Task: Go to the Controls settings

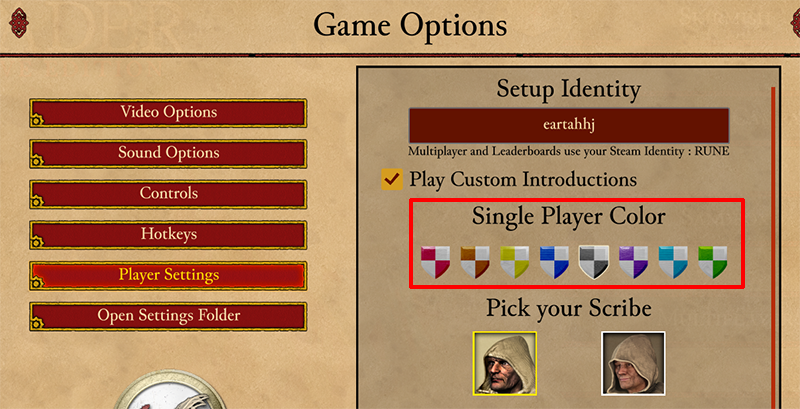Action: (x=168, y=194)
